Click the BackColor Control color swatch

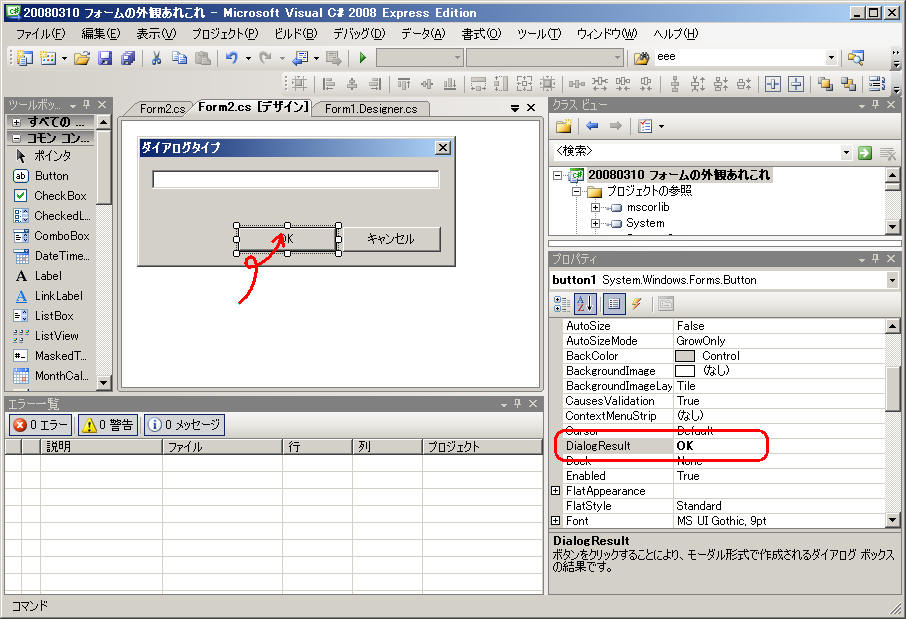[685, 356]
